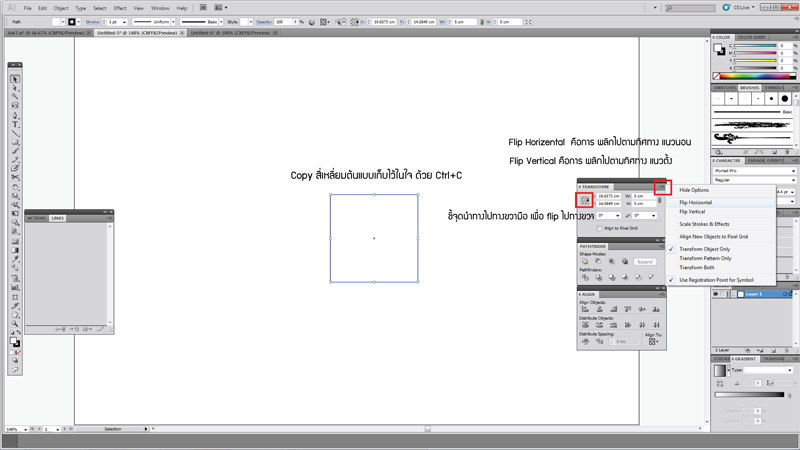The width and height of the screenshot is (800, 450).
Task: Open the Basic brush definition dropdown
Action: 221,22
